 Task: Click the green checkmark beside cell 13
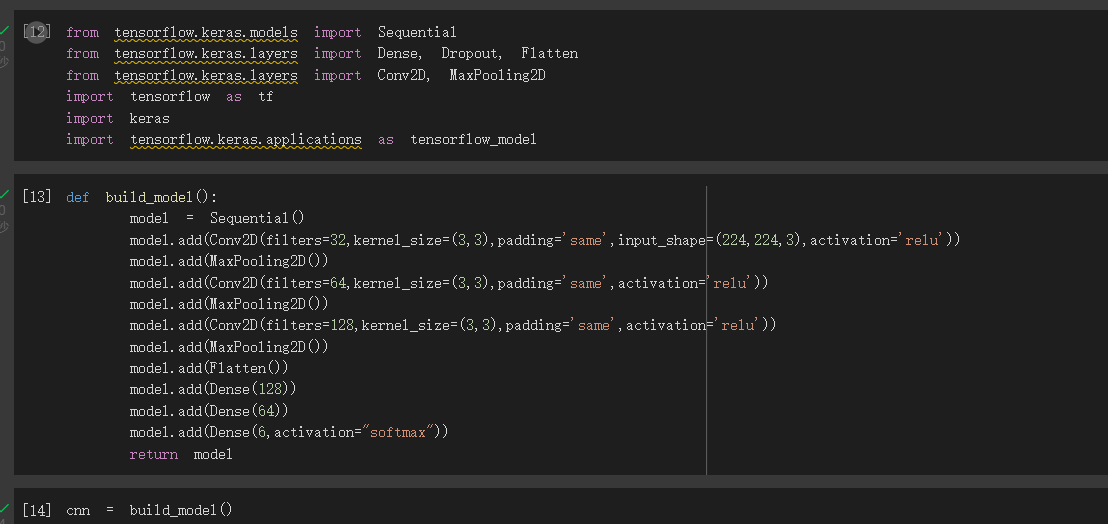pyautogui.click(x=4, y=194)
